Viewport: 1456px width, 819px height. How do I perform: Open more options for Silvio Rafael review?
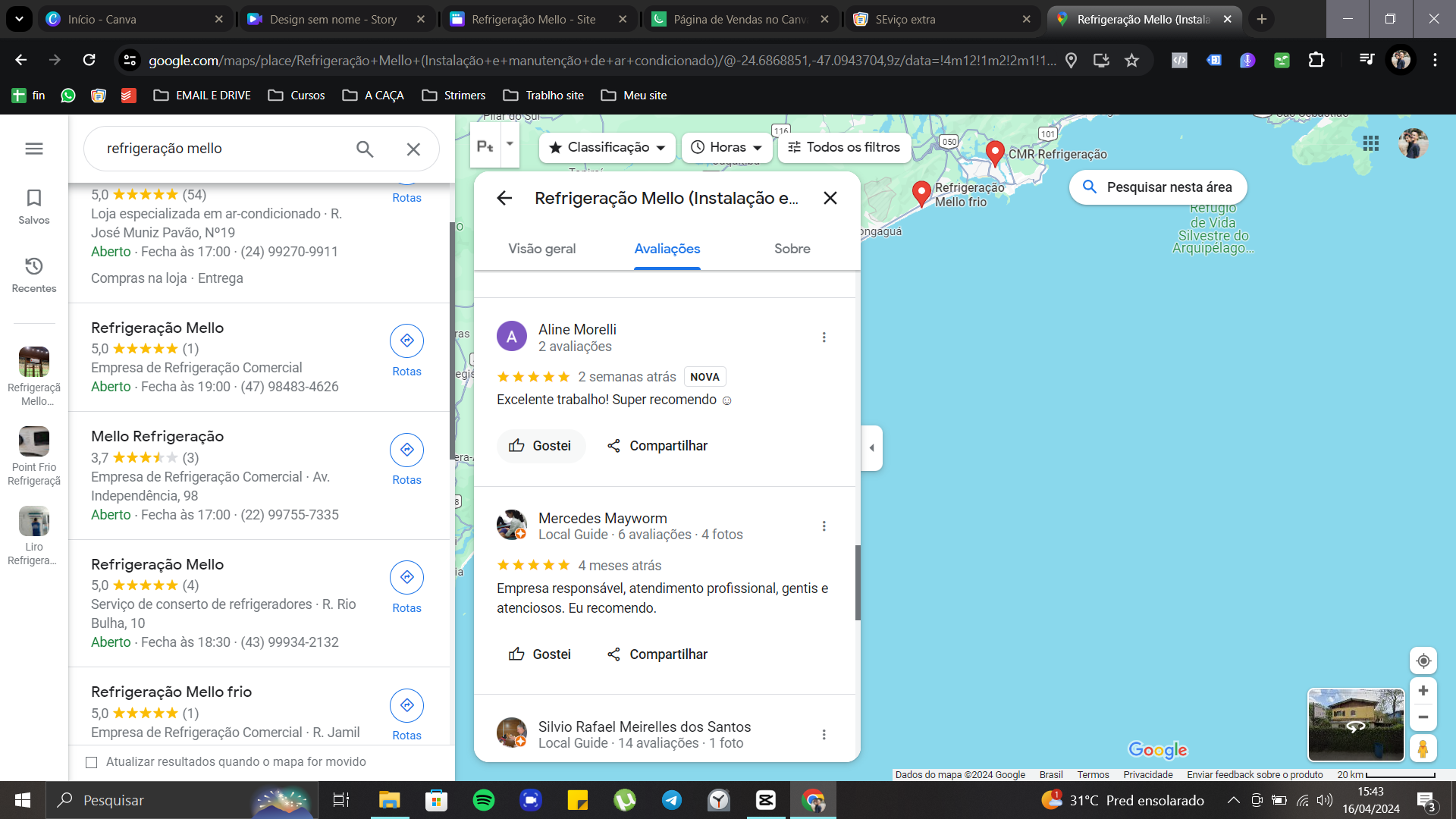[x=824, y=735]
